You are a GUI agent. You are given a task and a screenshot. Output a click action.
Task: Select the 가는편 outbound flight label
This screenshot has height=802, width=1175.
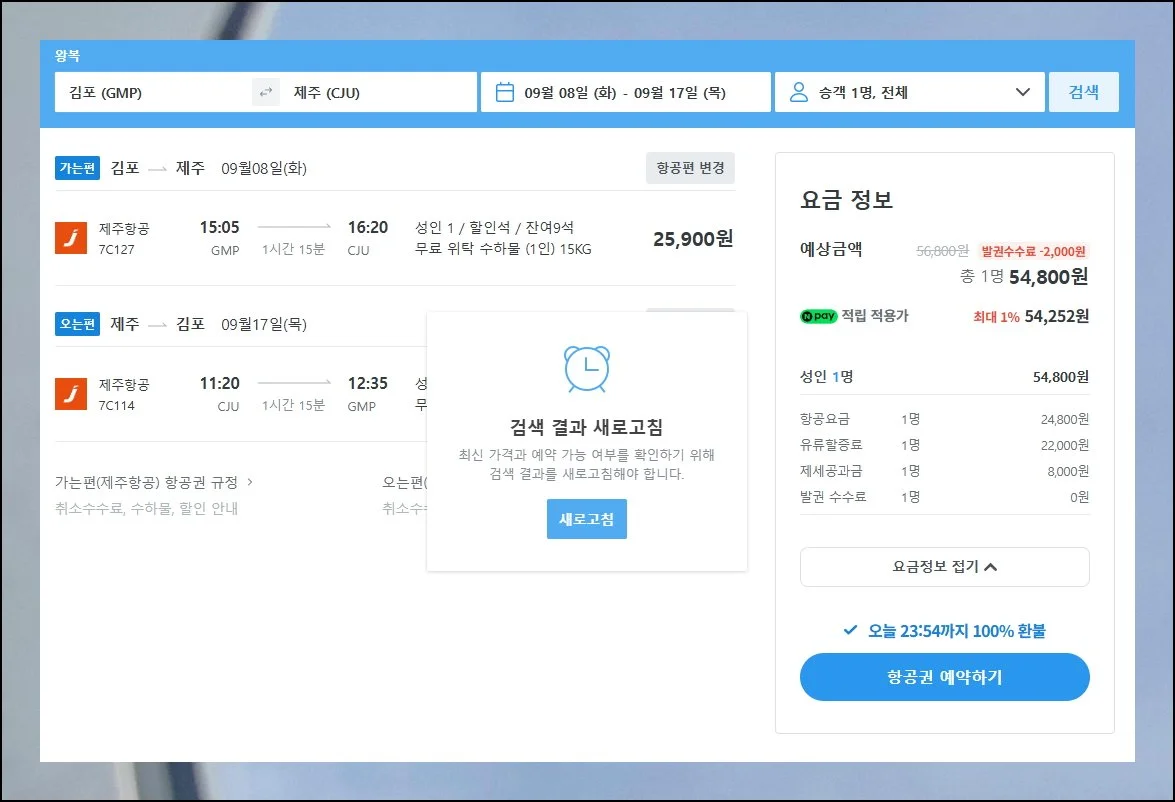click(x=77, y=168)
